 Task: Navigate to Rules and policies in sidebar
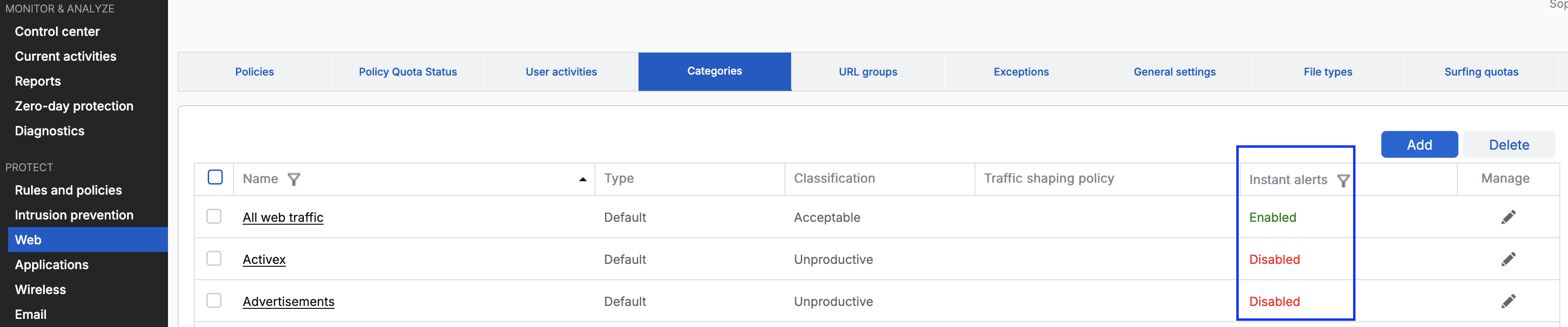68,190
